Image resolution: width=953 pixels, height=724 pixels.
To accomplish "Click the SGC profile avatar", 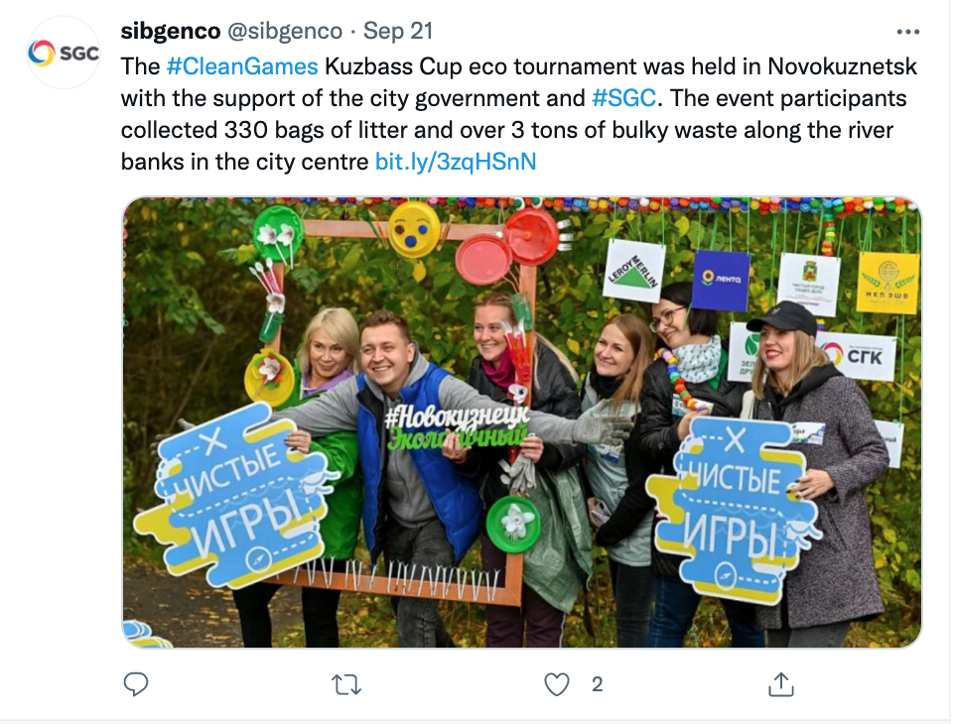I will 63,53.
